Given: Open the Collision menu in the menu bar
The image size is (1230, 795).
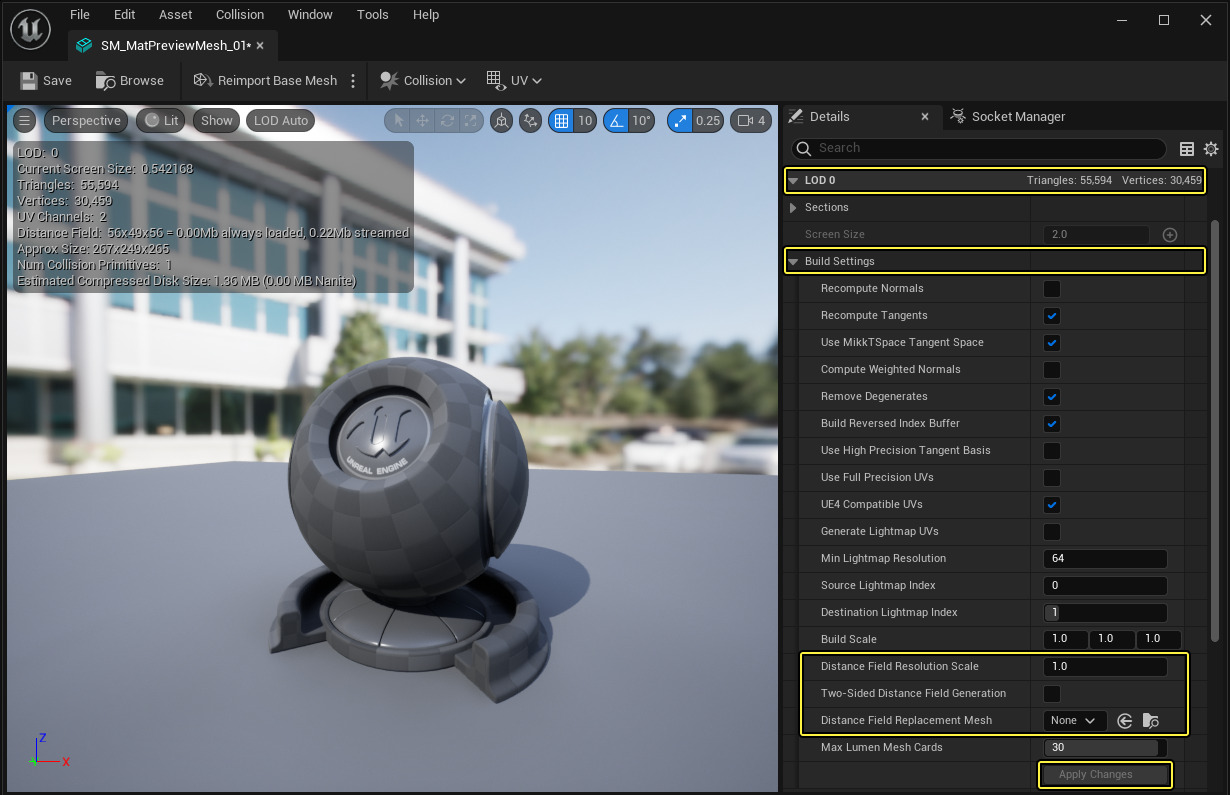Looking at the screenshot, I should 240,15.
